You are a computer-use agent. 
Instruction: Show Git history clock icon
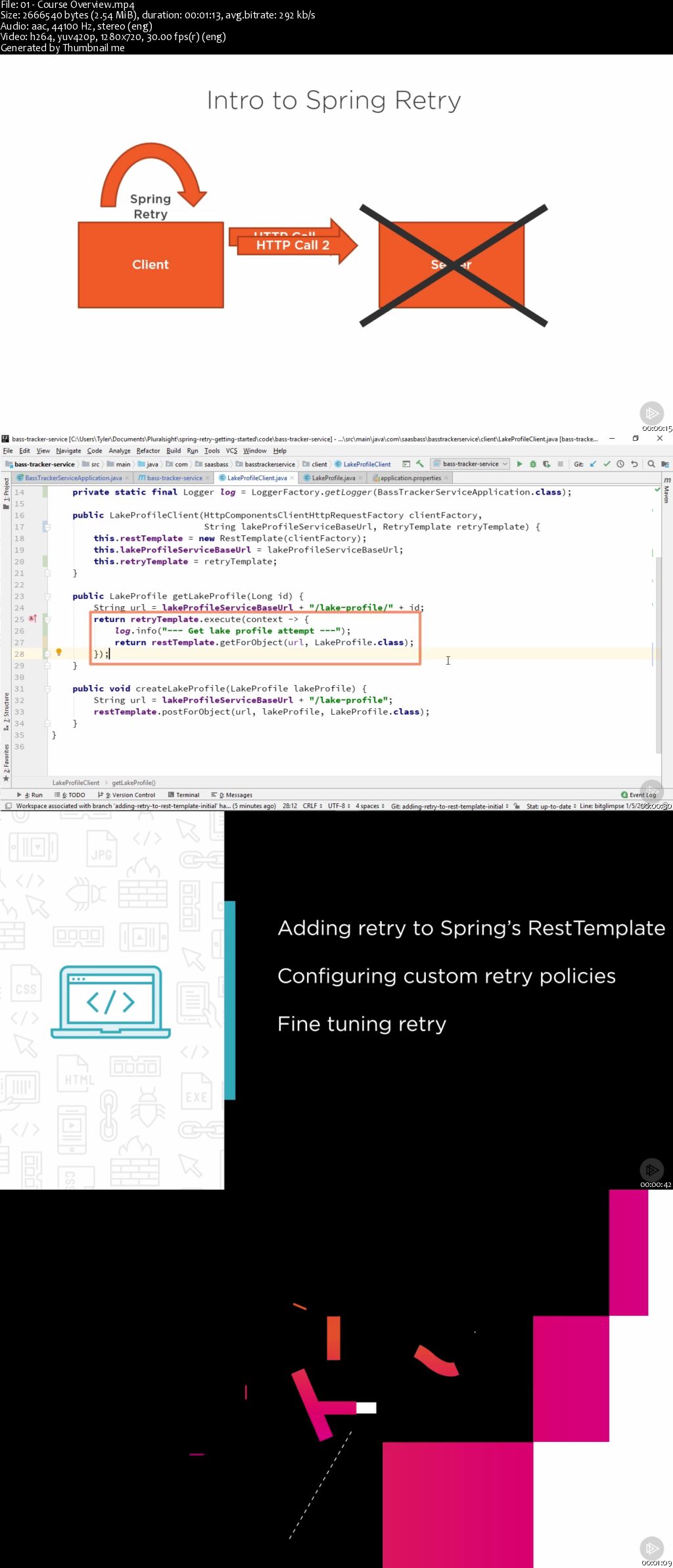click(x=620, y=464)
